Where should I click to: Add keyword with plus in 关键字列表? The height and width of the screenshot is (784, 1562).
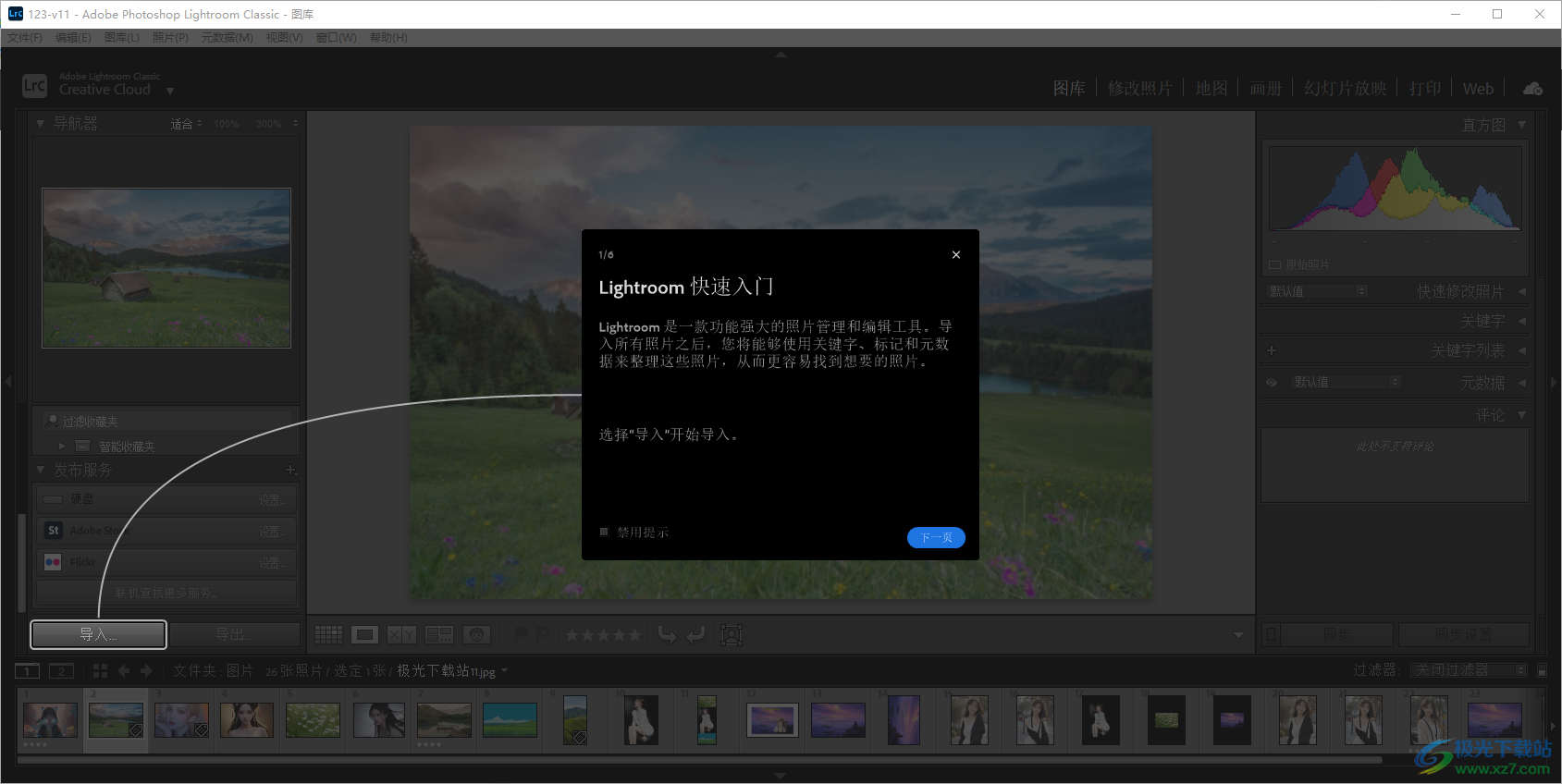pos(1272,350)
